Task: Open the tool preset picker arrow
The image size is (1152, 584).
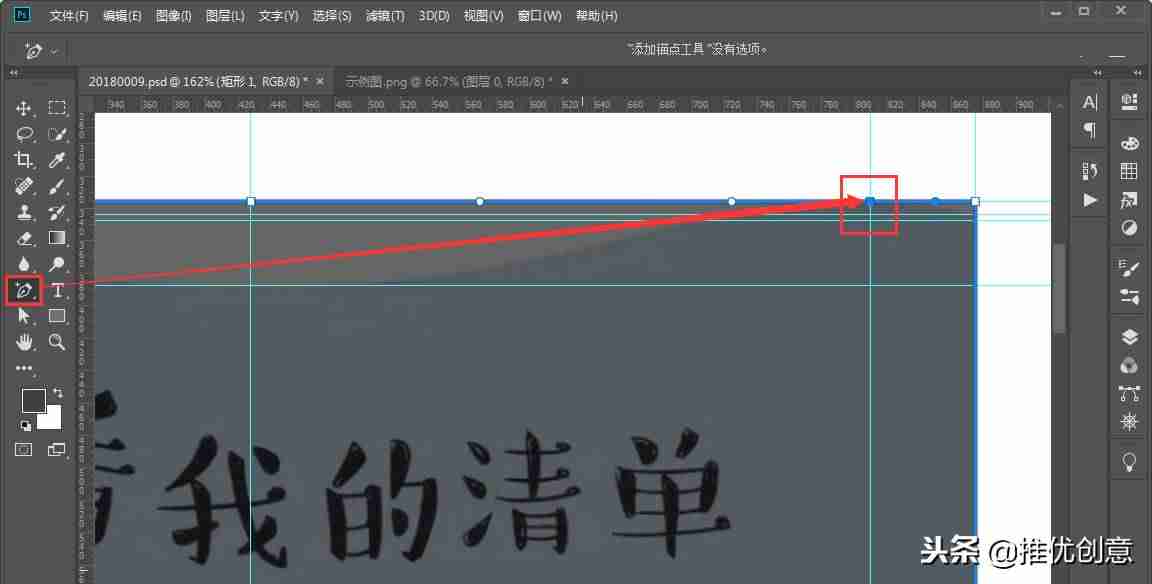Action: click(x=54, y=51)
